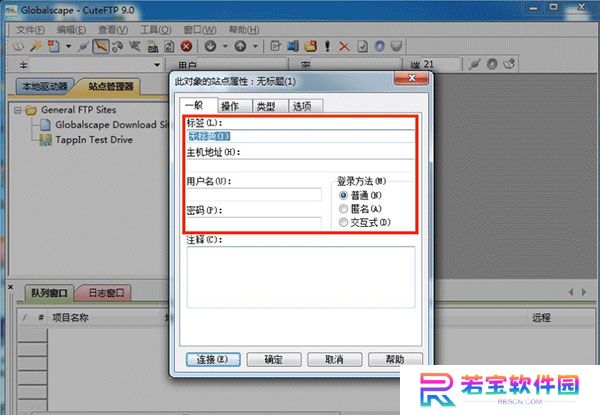Click the 标签(L) label input field
The height and width of the screenshot is (415, 600).
301,136
